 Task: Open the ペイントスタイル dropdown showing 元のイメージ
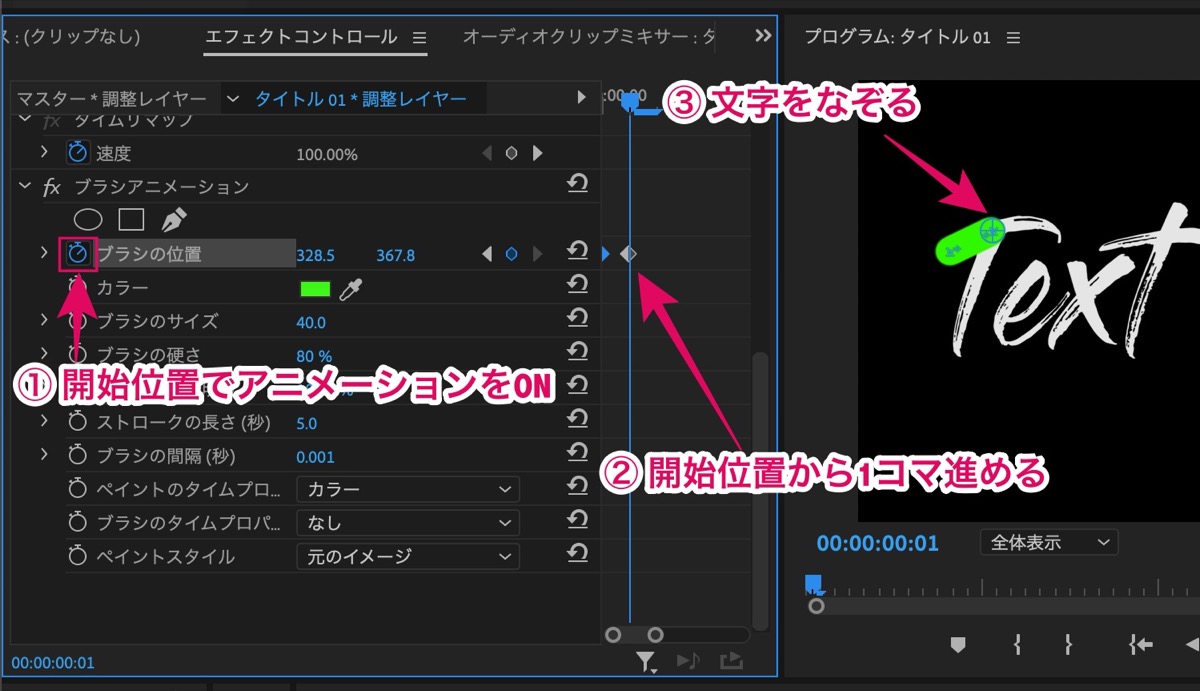tap(408, 556)
